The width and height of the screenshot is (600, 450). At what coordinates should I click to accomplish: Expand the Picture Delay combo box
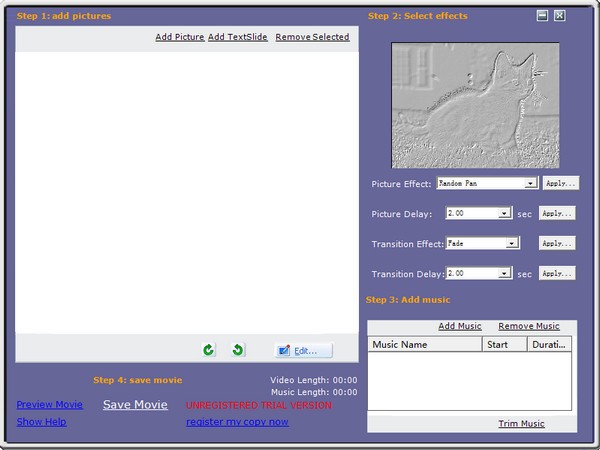[506, 213]
